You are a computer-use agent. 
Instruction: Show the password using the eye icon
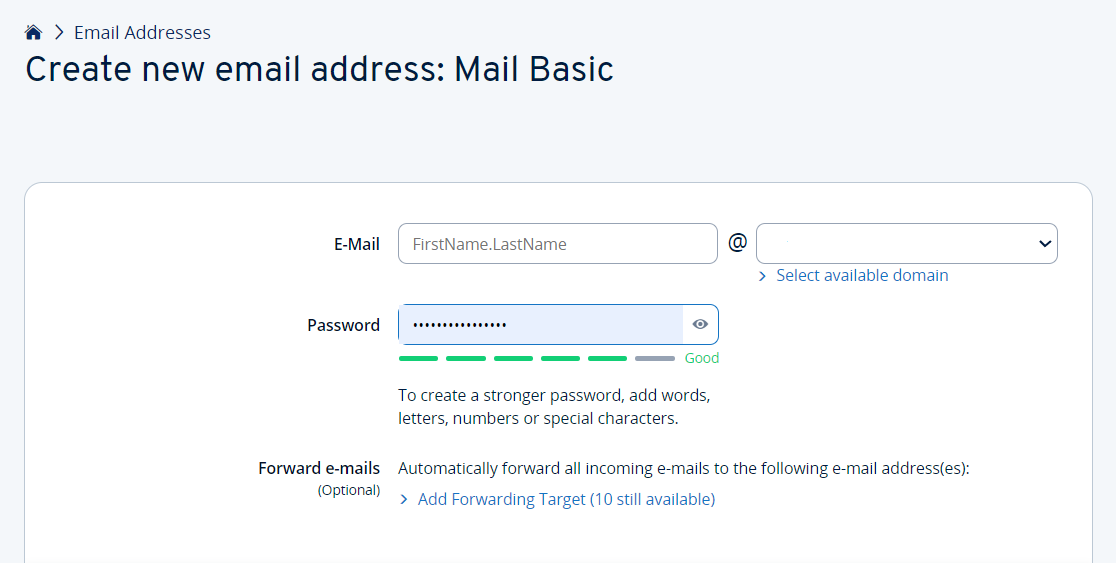(700, 324)
